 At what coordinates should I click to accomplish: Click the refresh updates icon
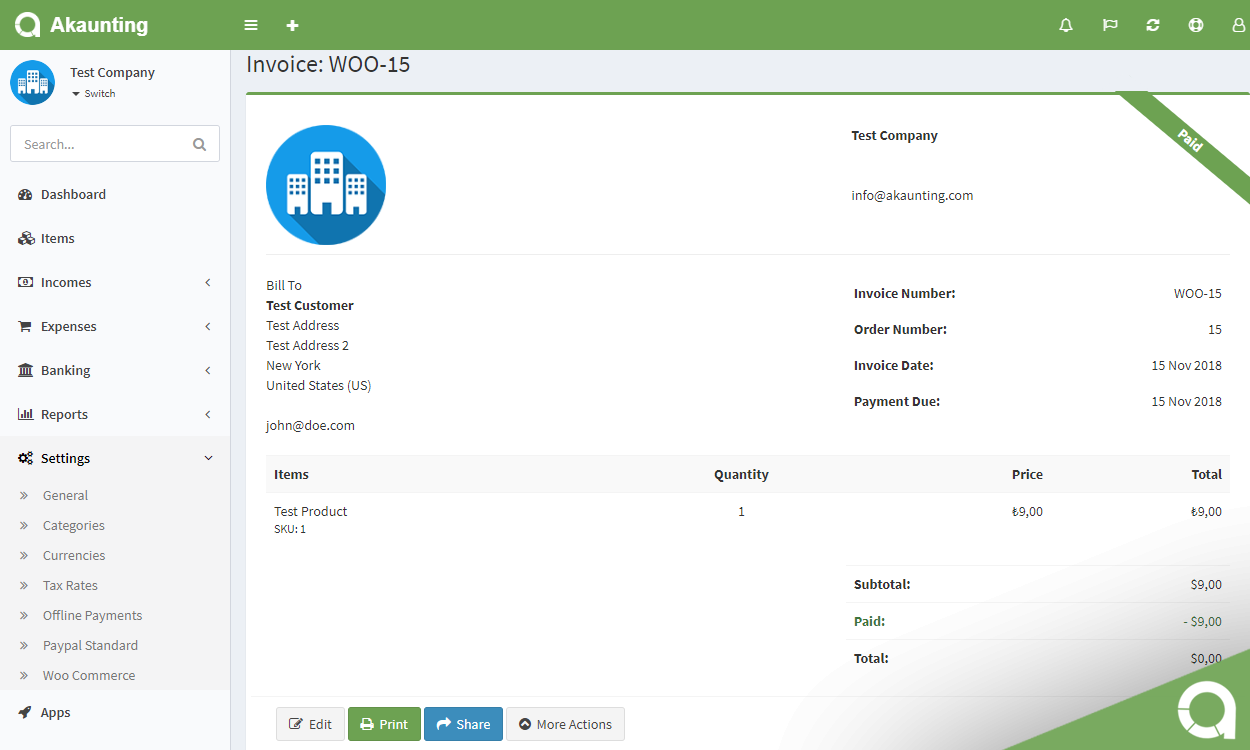[1153, 25]
